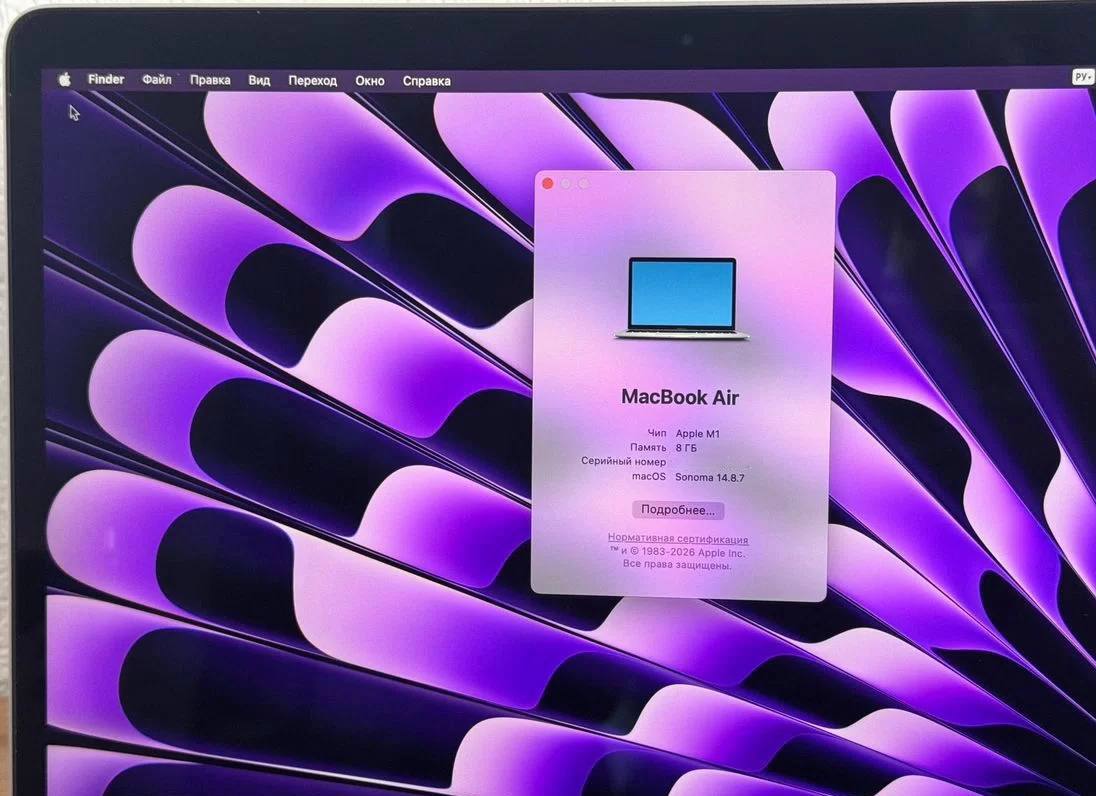Open the Apple menu
Screen dimensions: 1096x796
coord(64,80)
